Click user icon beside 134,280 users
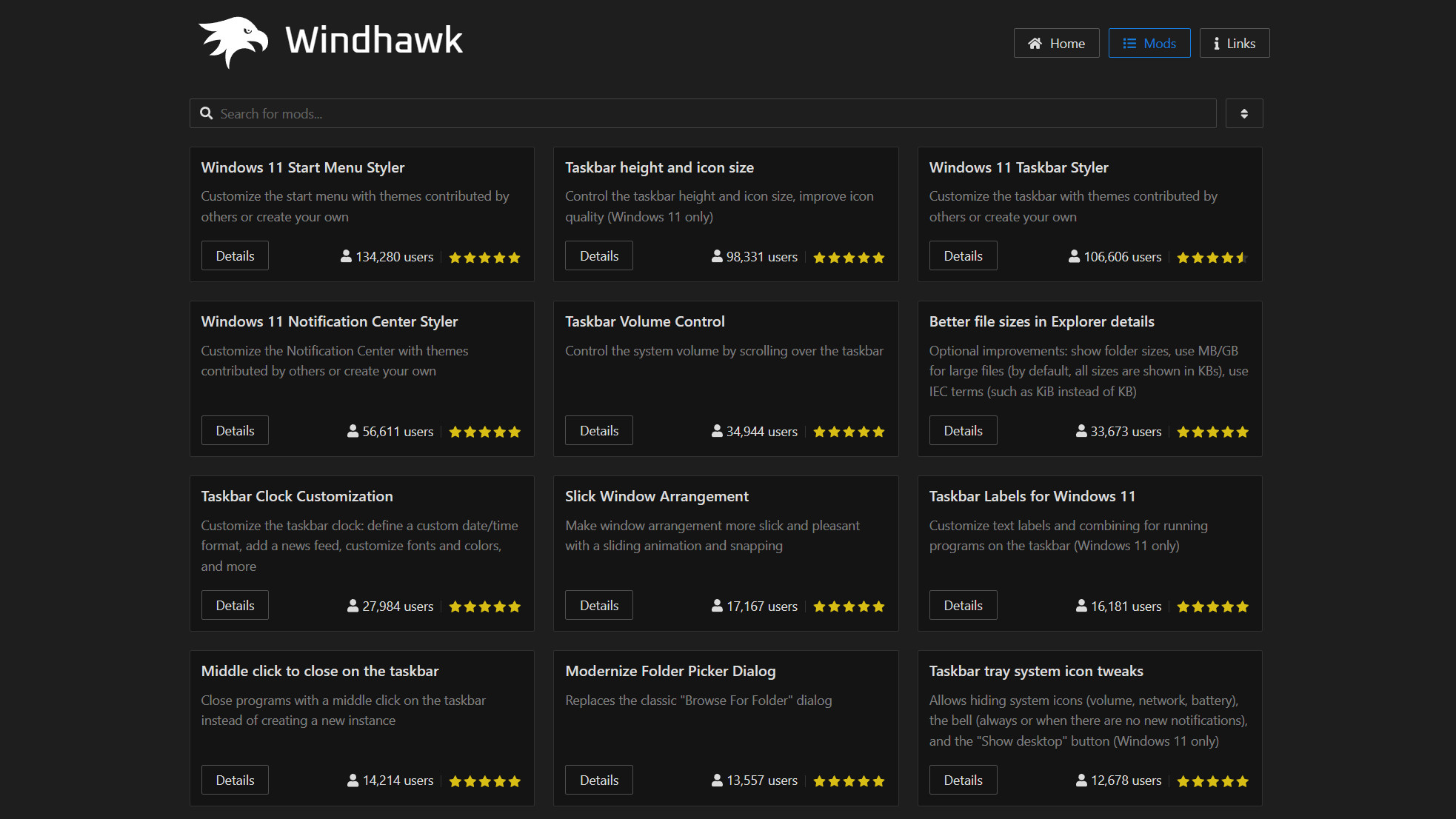Image resolution: width=1456 pixels, height=819 pixels. click(x=346, y=256)
